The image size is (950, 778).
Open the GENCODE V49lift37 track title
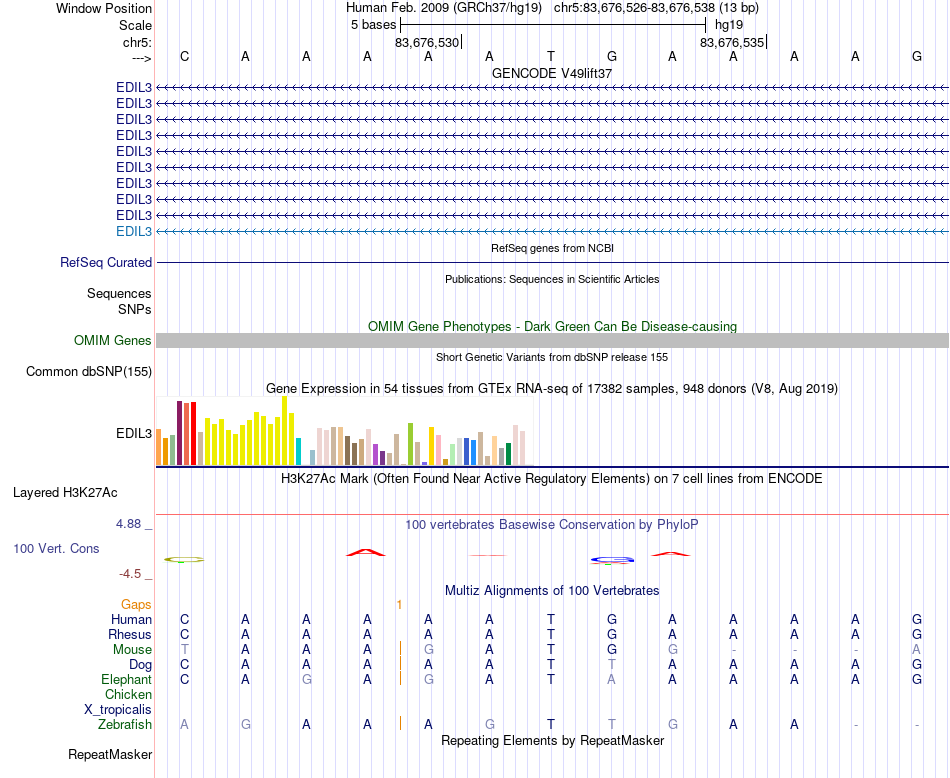[x=552, y=73]
